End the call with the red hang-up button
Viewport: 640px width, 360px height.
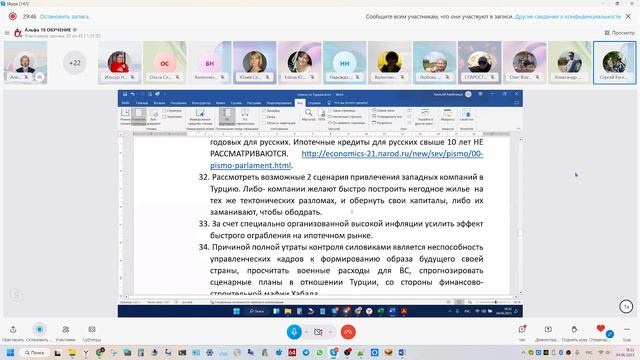[x=348, y=332]
